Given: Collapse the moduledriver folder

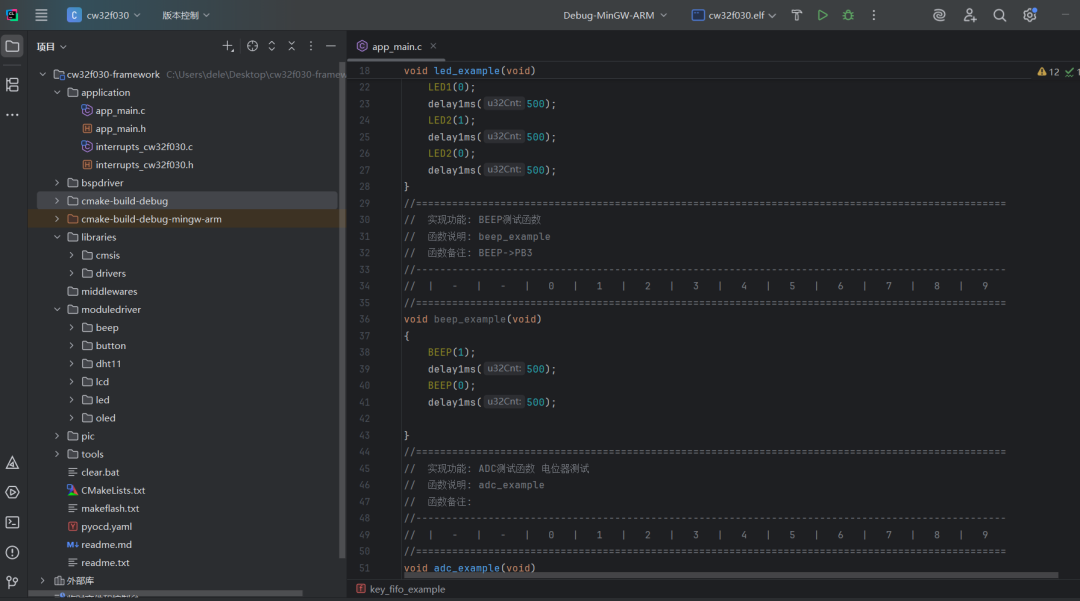Looking at the screenshot, I should 57,308.
